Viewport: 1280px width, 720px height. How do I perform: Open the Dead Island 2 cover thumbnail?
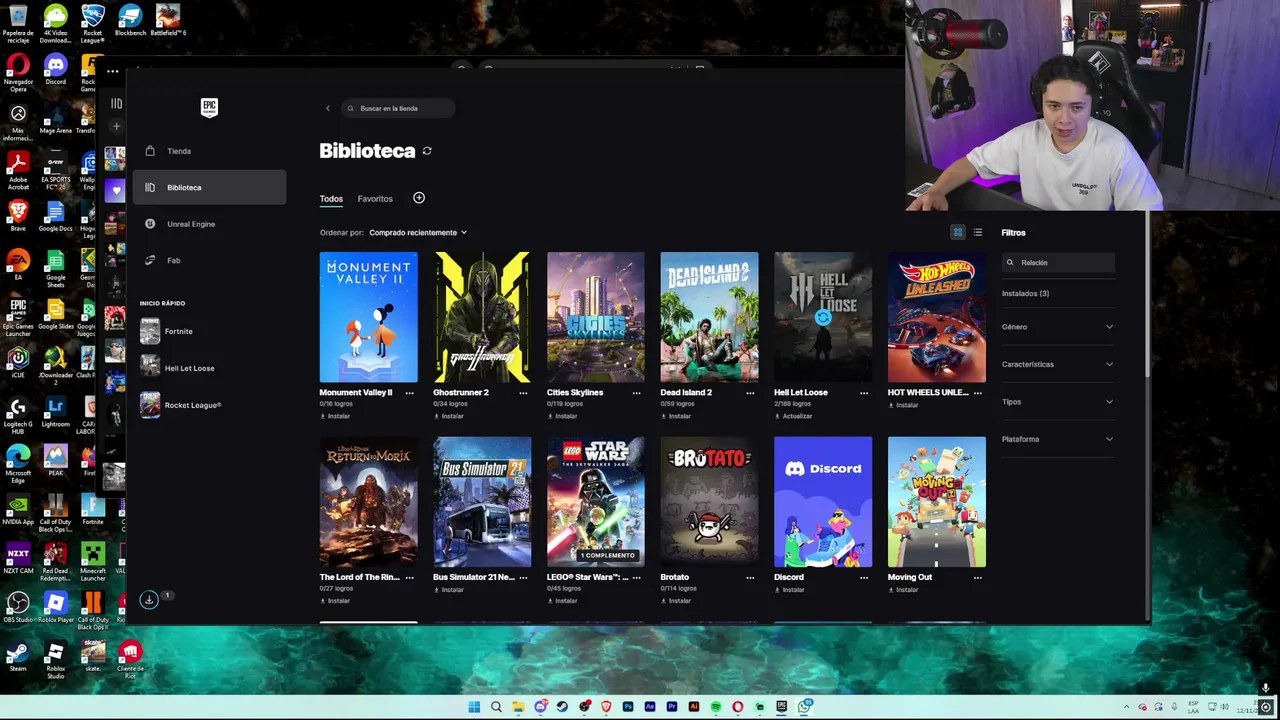tap(709, 317)
